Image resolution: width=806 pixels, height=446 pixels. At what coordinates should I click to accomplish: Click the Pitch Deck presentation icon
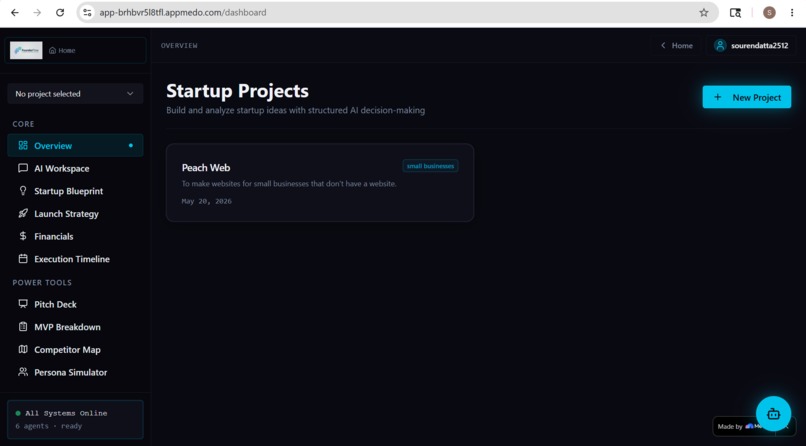click(x=23, y=304)
